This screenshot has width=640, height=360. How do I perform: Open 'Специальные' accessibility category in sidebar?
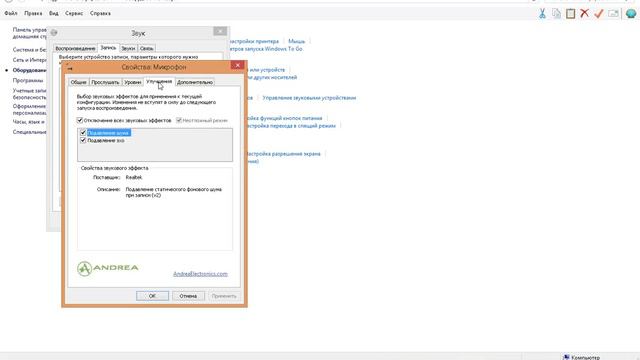(29, 132)
